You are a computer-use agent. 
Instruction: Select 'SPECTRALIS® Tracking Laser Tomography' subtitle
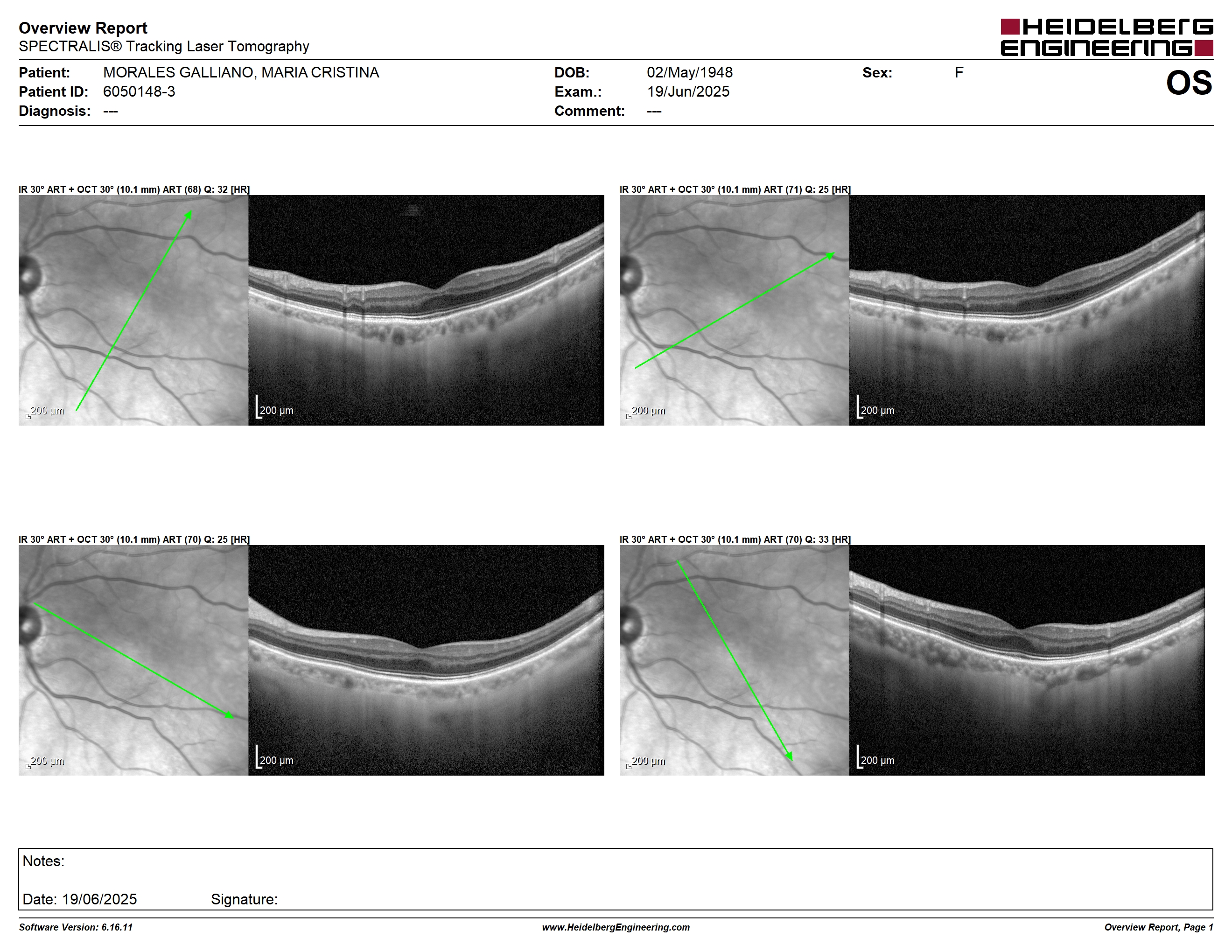tap(164, 46)
